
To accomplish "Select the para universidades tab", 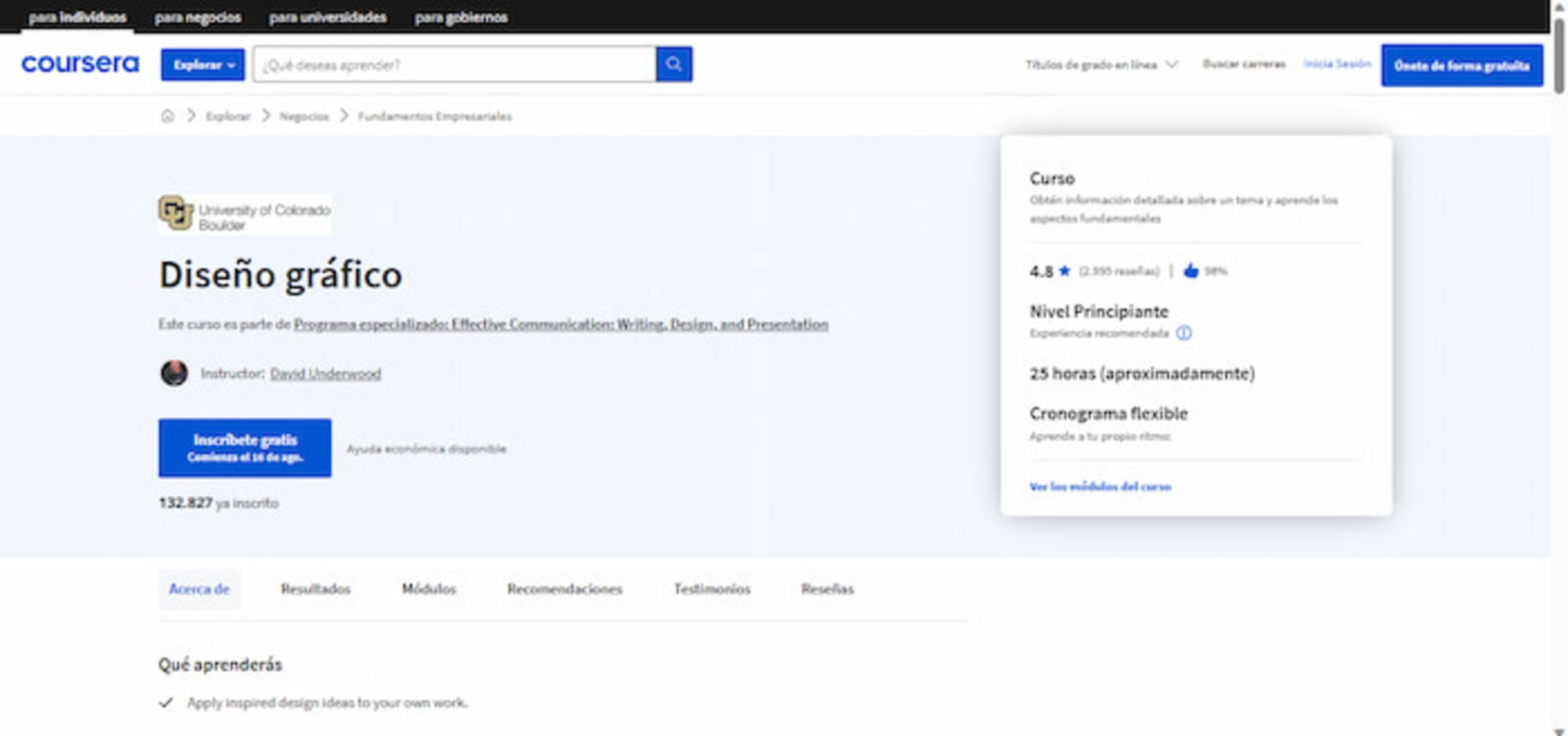I will (327, 17).
